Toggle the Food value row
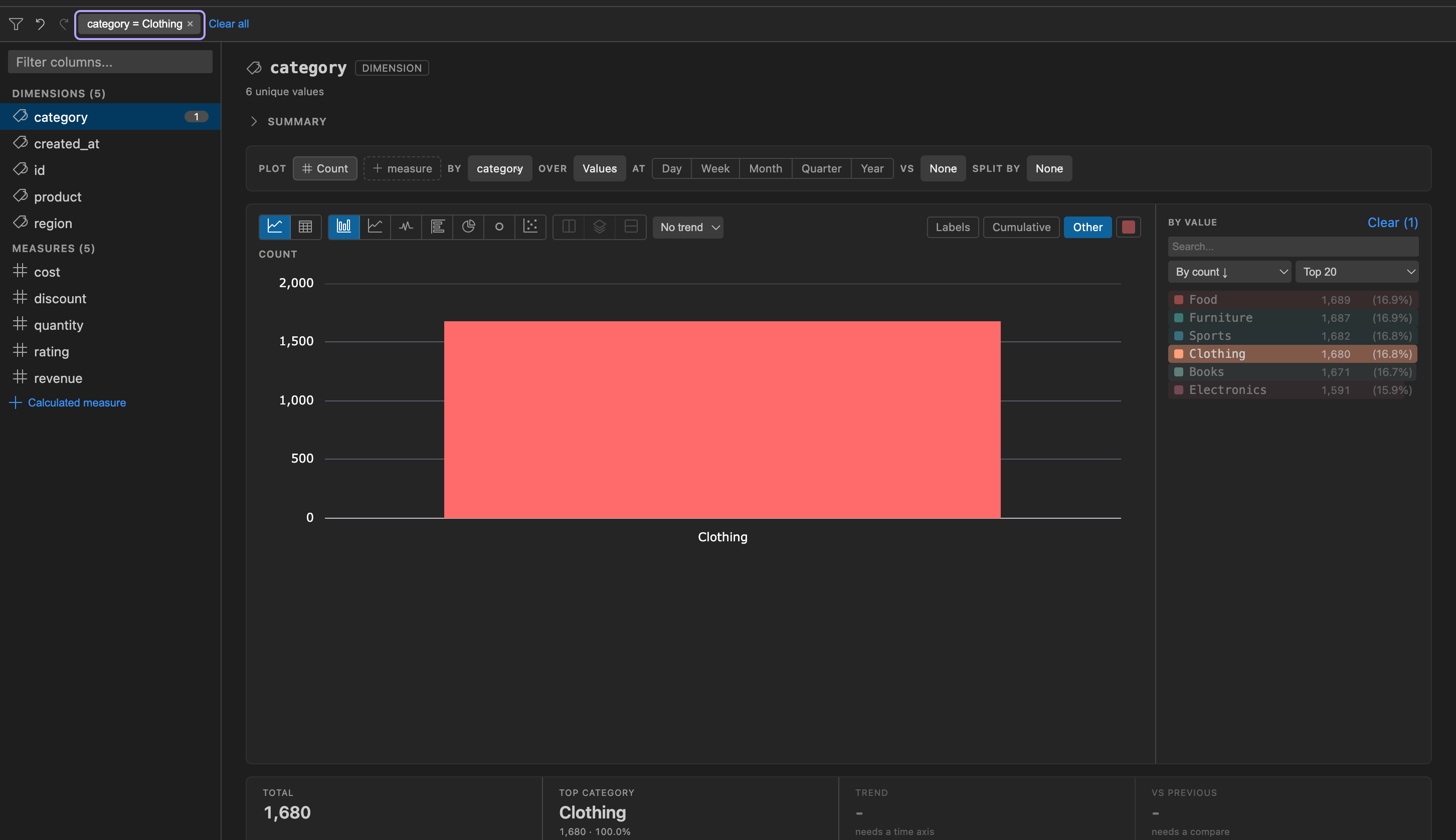 (x=1293, y=300)
